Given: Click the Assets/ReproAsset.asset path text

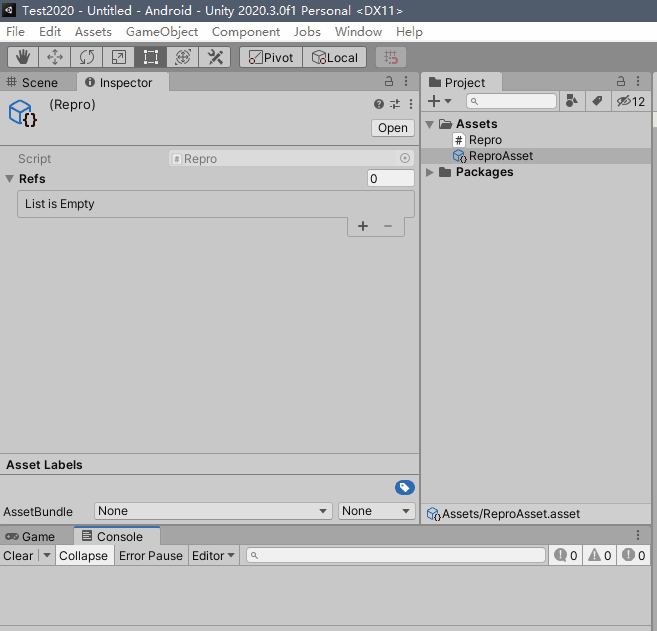Looking at the screenshot, I should (511, 514).
